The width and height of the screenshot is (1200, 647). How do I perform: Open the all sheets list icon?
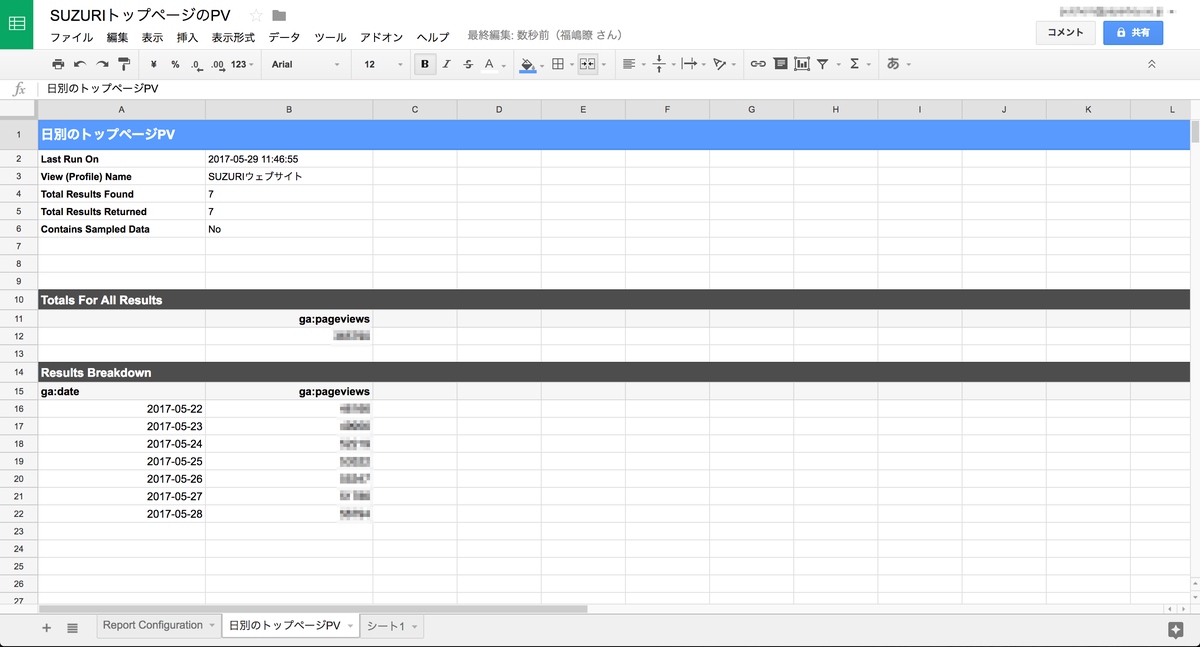[x=73, y=627]
